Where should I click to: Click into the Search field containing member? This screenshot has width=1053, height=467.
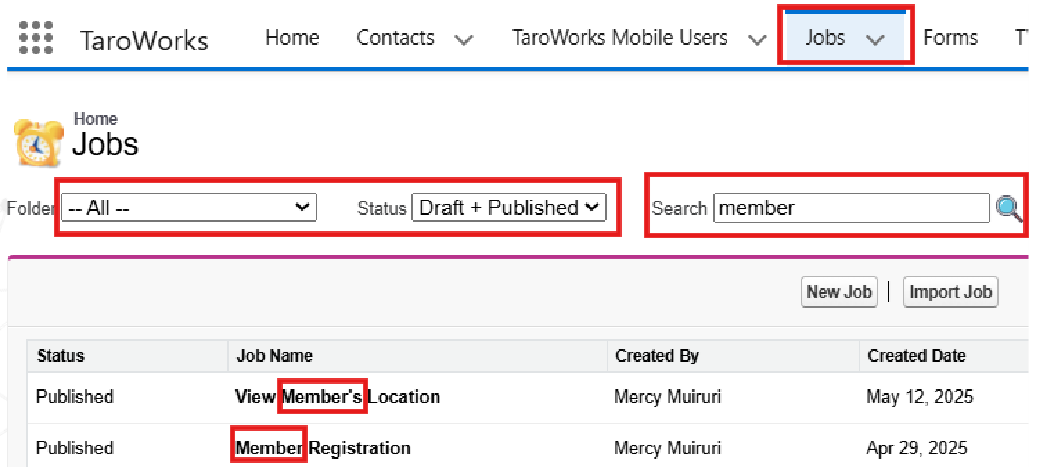pos(851,208)
